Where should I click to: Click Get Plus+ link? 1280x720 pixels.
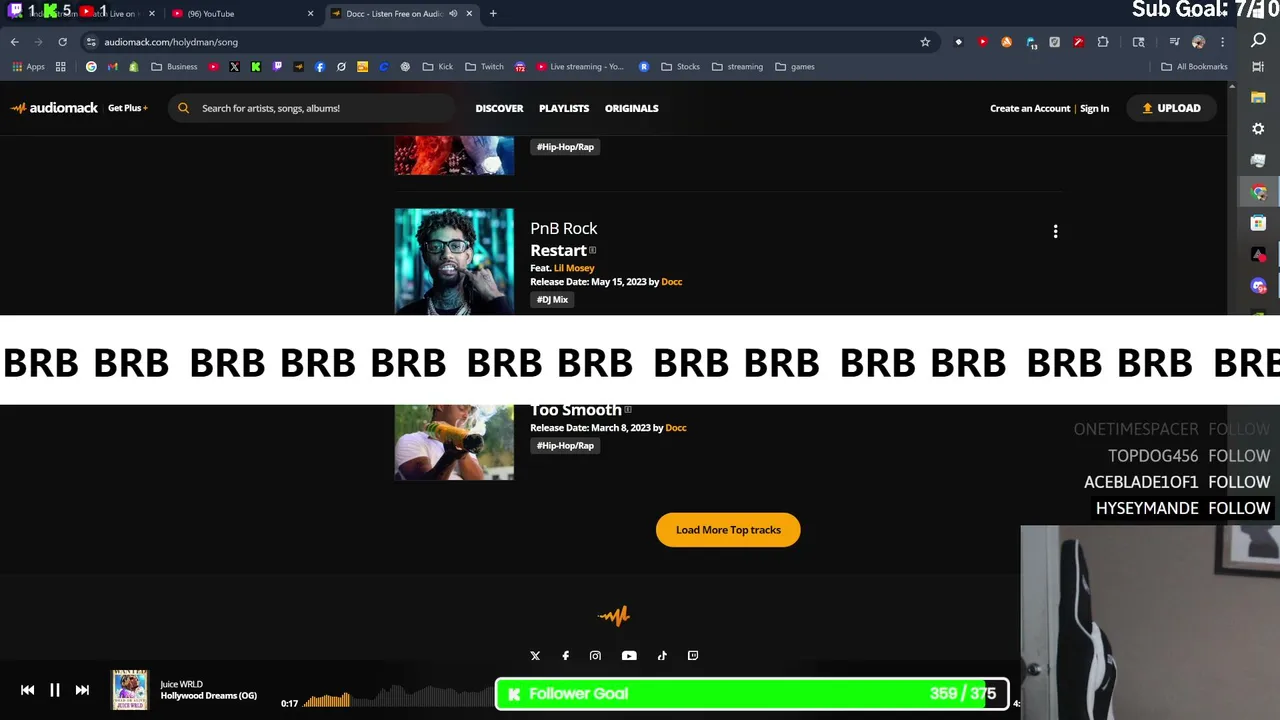click(128, 108)
